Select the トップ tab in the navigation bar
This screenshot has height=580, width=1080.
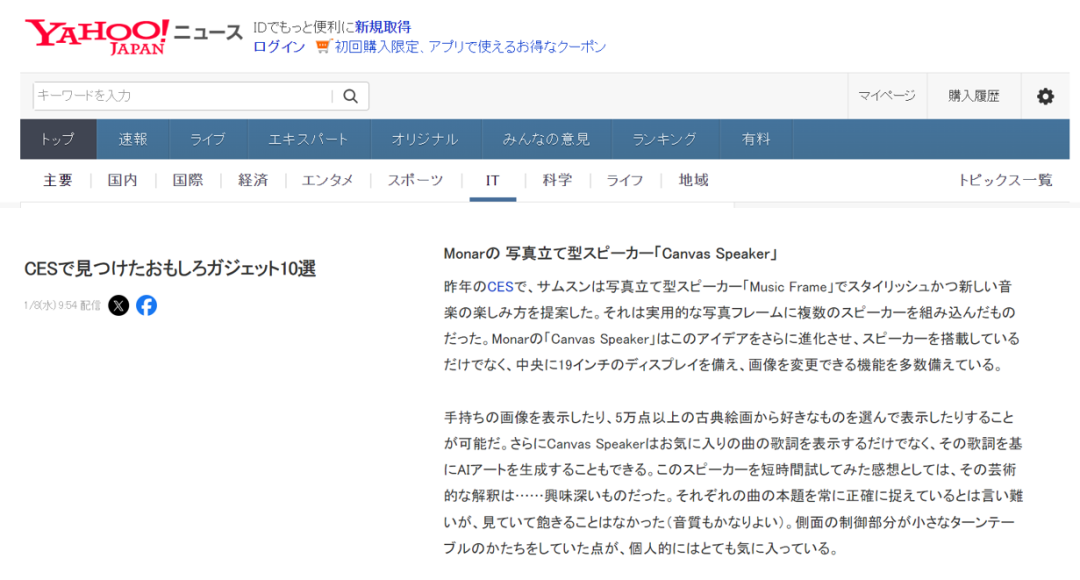56,139
